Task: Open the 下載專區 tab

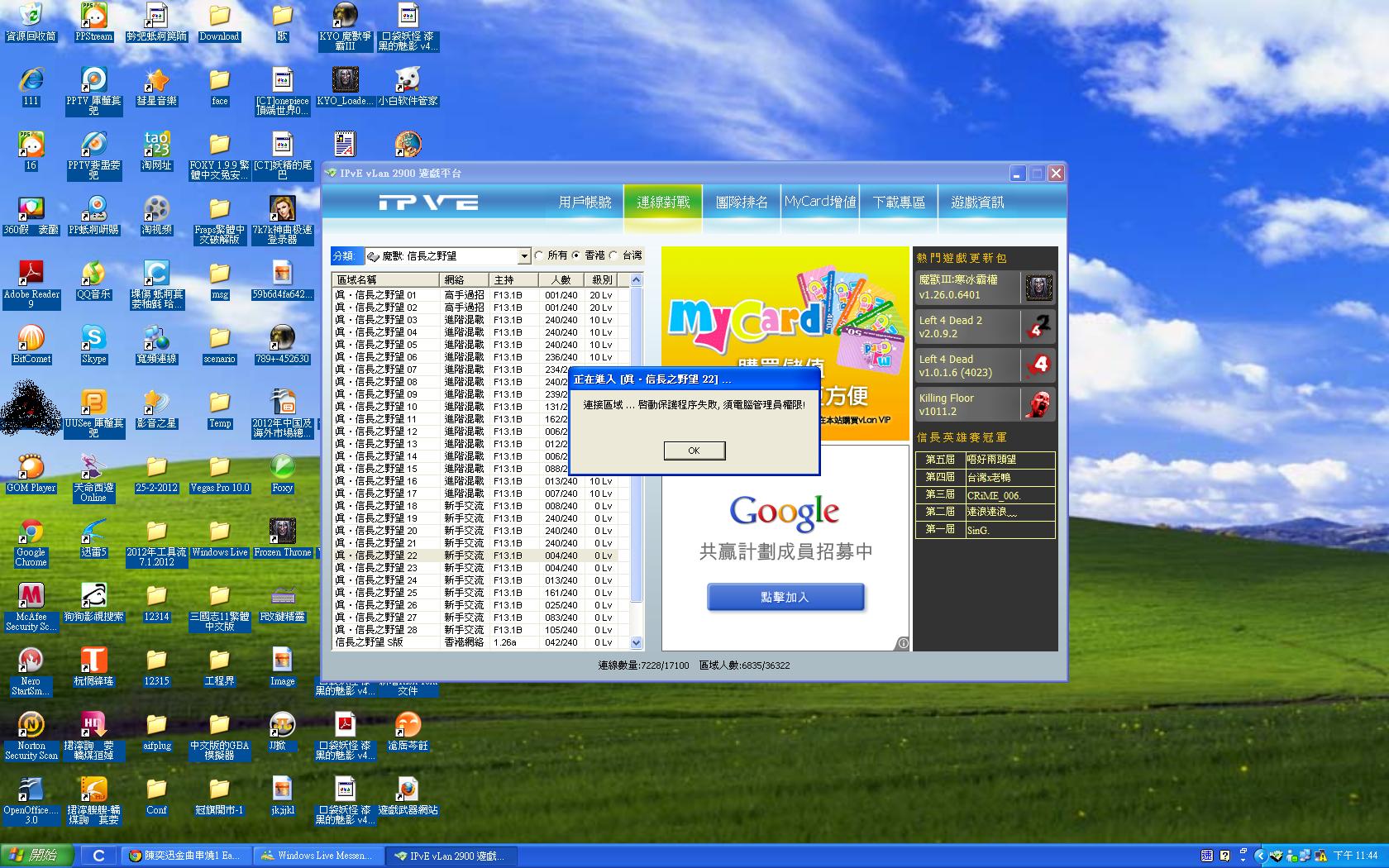Action: point(899,203)
